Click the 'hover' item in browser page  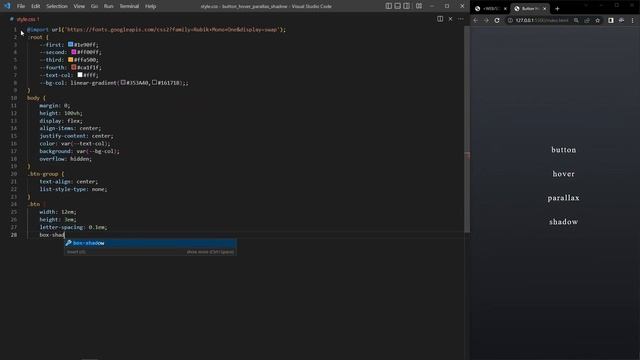tap(564, 174)
